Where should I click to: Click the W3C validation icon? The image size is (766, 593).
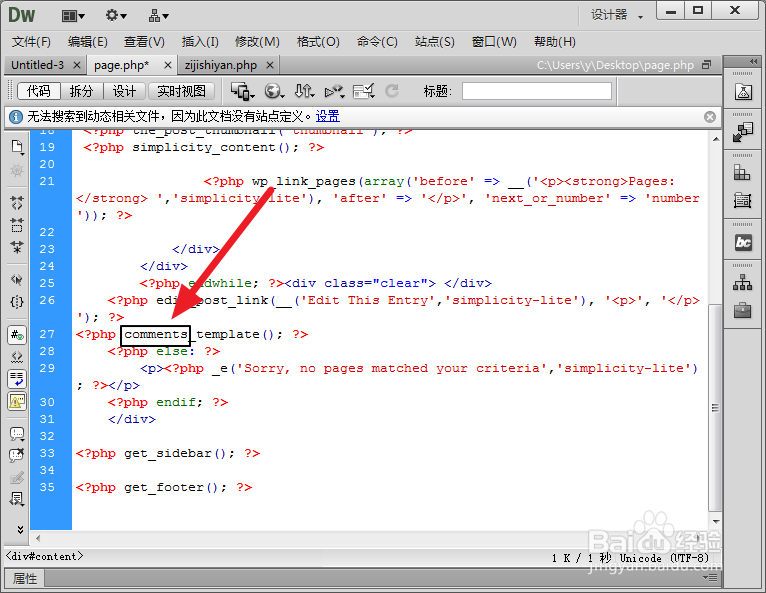point(334,91)
